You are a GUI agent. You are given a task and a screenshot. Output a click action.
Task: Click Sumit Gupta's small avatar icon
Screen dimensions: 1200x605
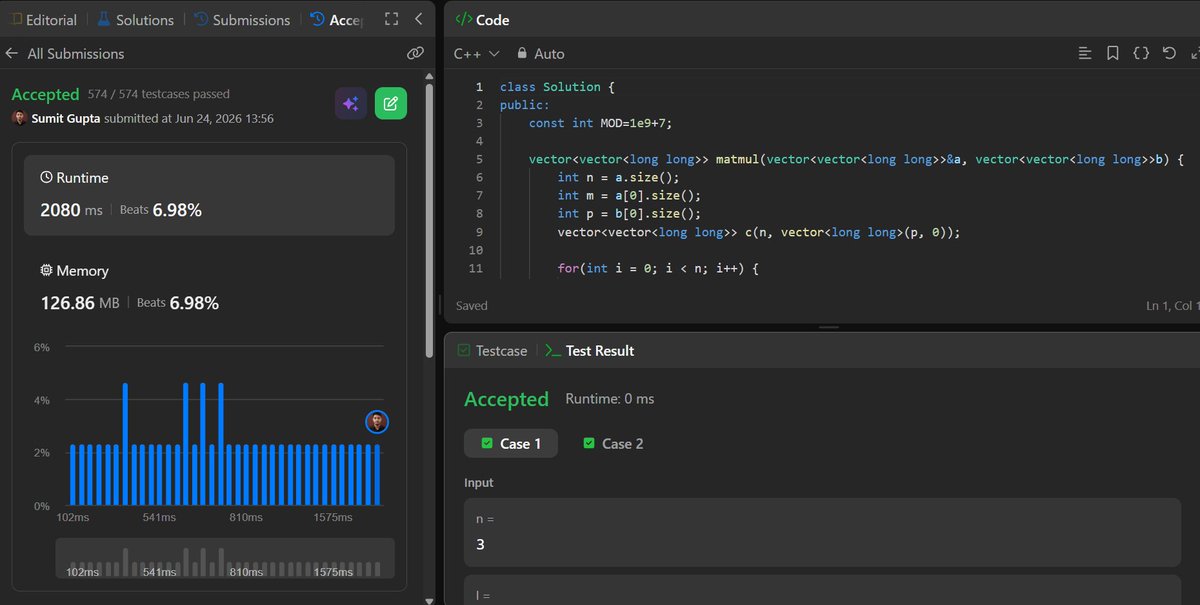point(19,118)
